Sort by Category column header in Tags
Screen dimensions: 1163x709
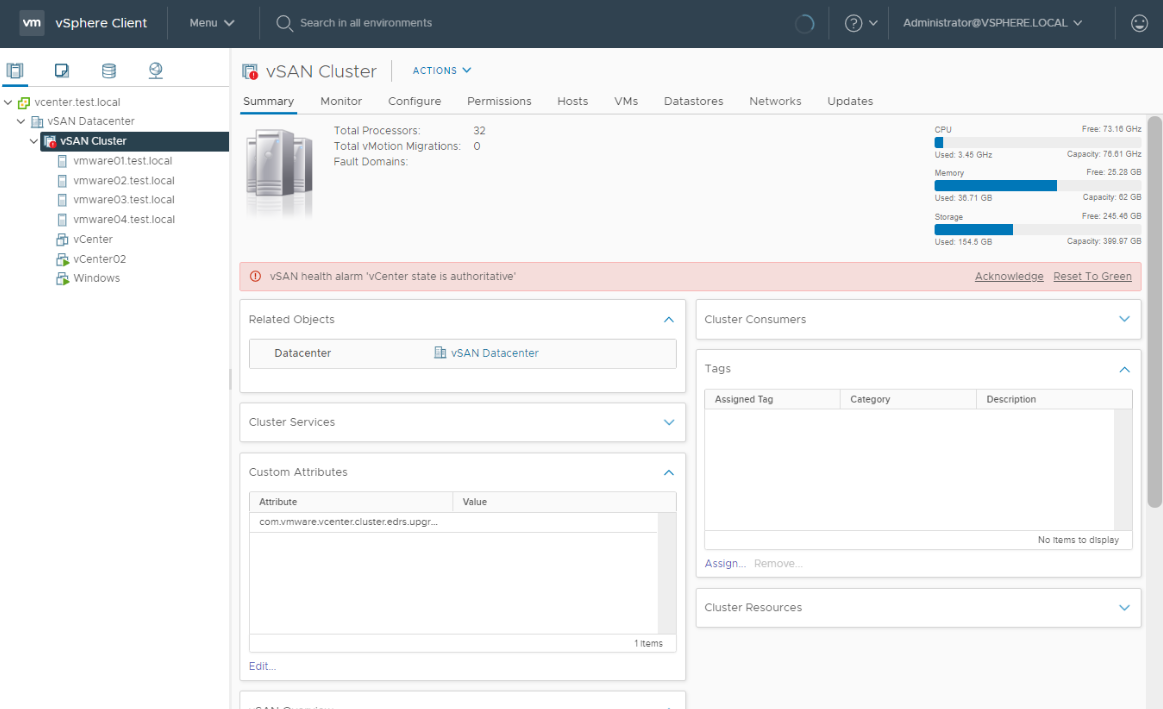(x=908, y=399)
